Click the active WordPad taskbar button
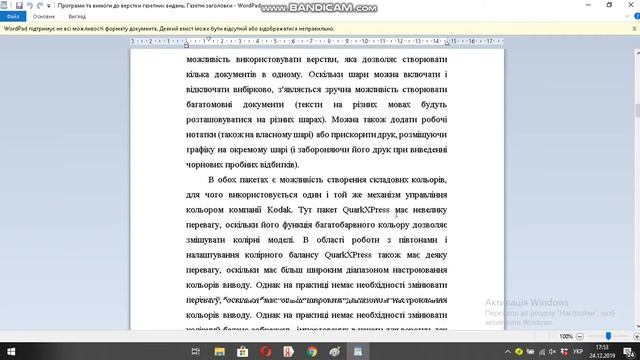The width and height of the screenshot is (640, 360). [x=358, y=351]
